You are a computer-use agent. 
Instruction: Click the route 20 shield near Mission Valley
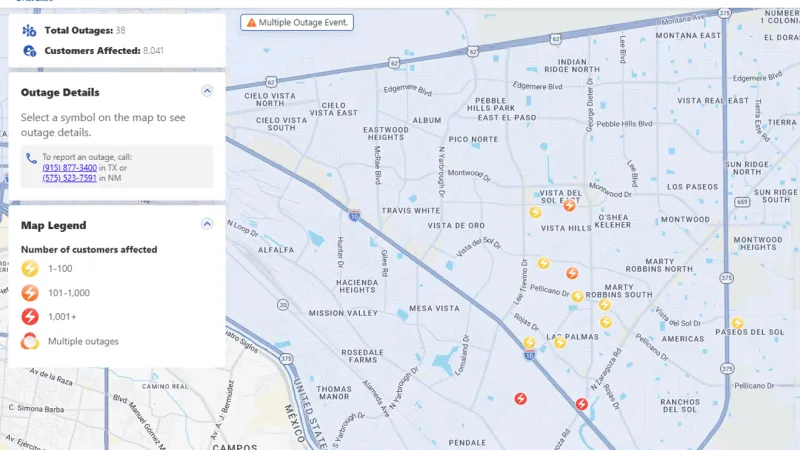pos(283,305)
